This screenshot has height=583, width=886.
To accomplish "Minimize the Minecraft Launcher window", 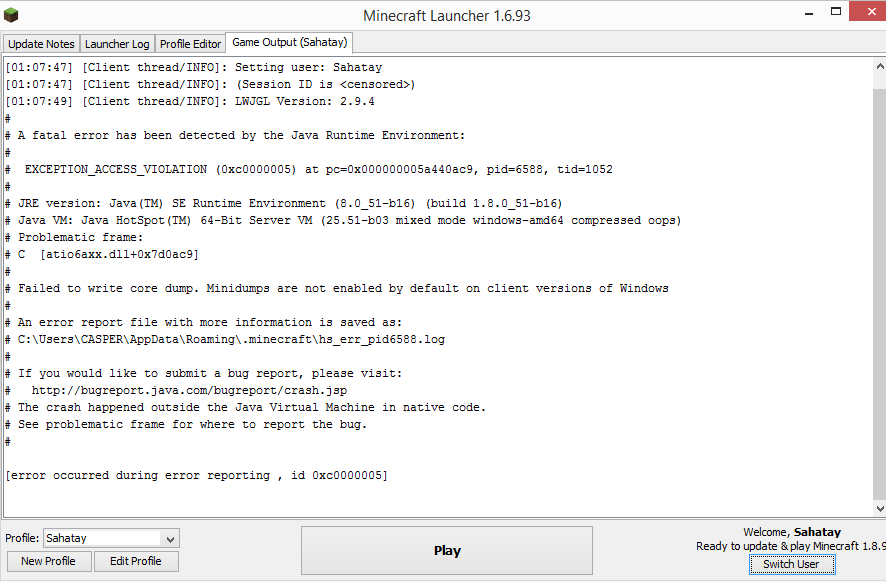I will click(809, 12).
